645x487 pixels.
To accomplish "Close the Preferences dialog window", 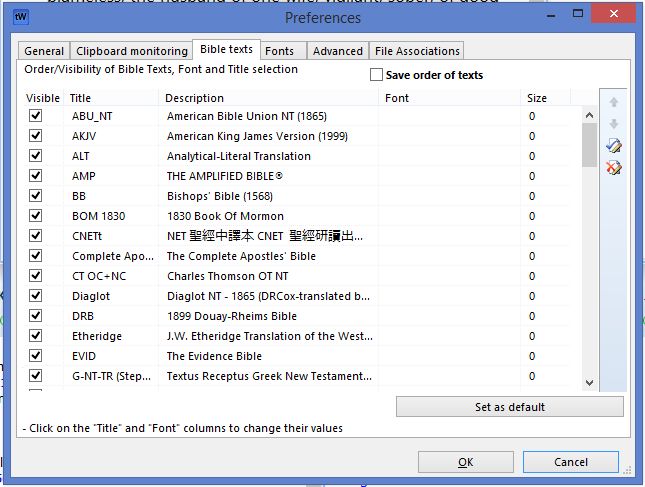I will pos(613,14).
